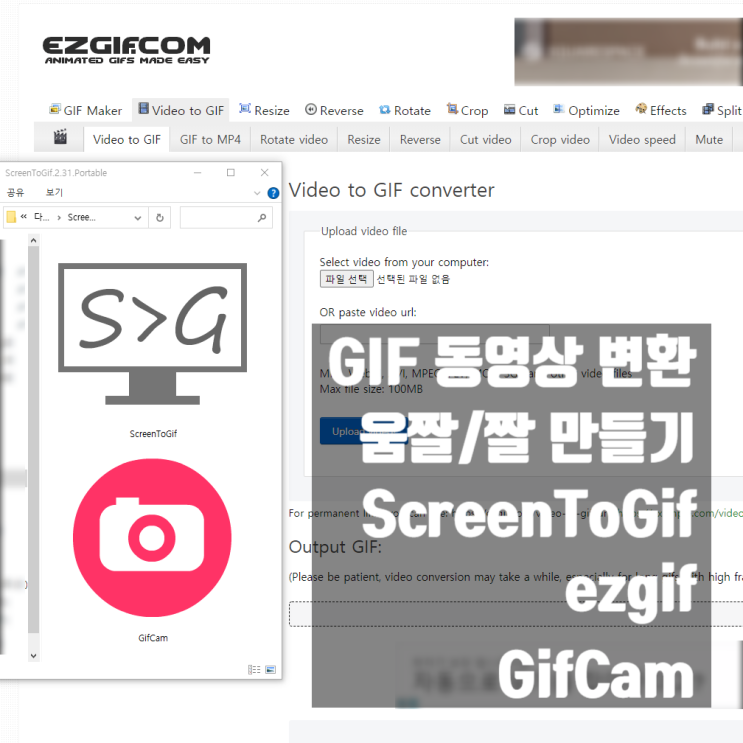Click the ScreenToGif file name label

(x=153, y=434)
